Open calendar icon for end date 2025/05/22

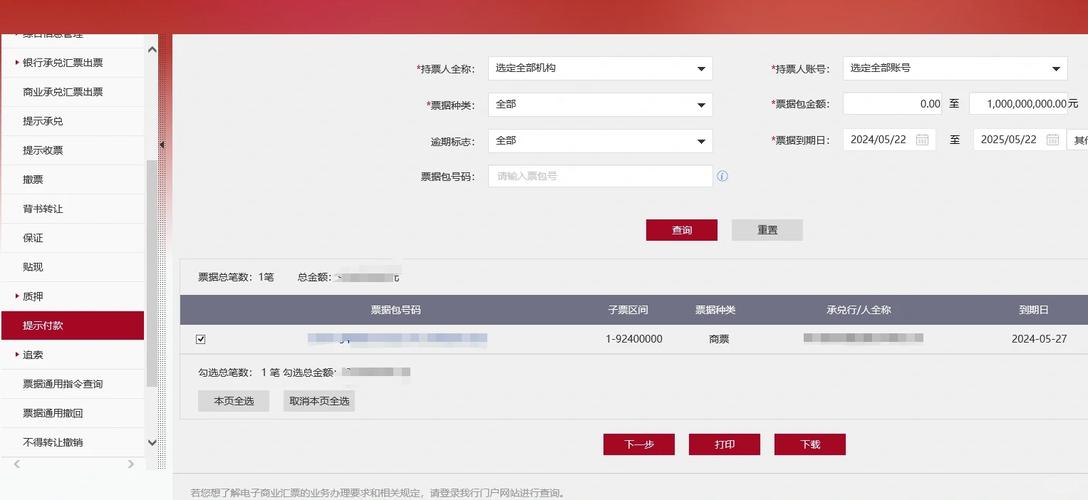pyautogui.click(x=1052, y=139)
